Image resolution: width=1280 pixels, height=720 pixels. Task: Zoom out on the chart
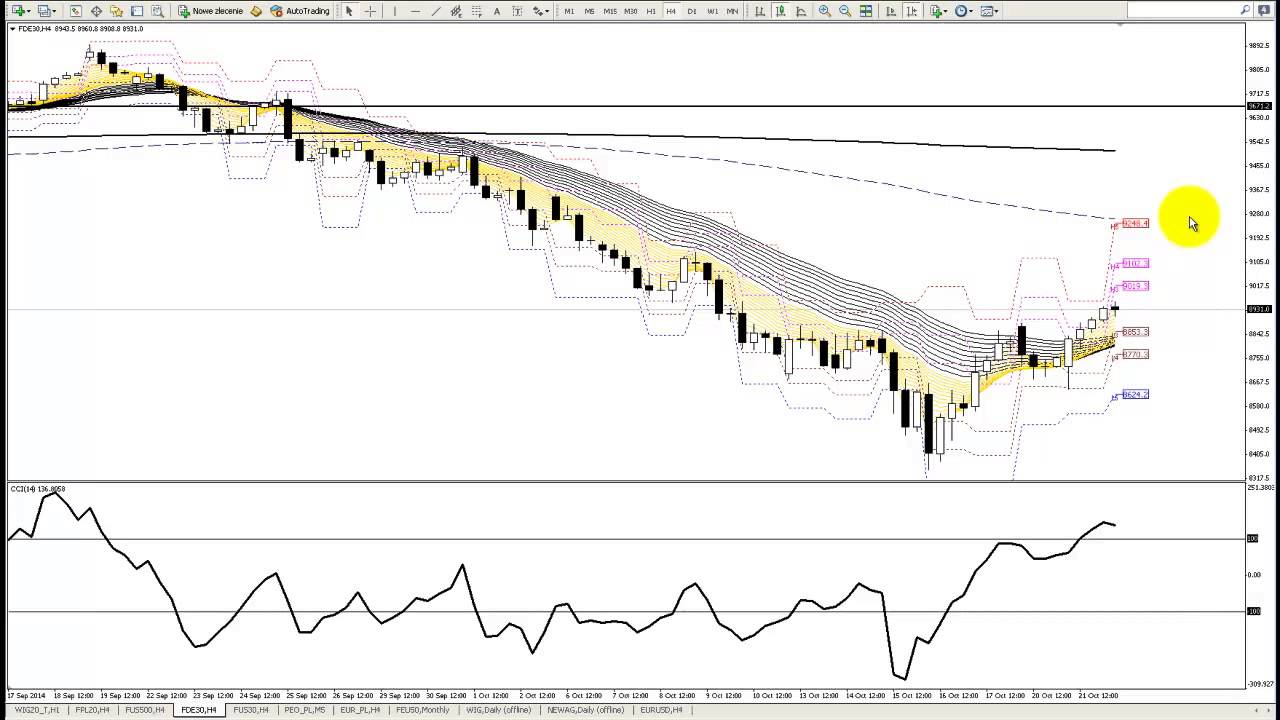[845, 11]
